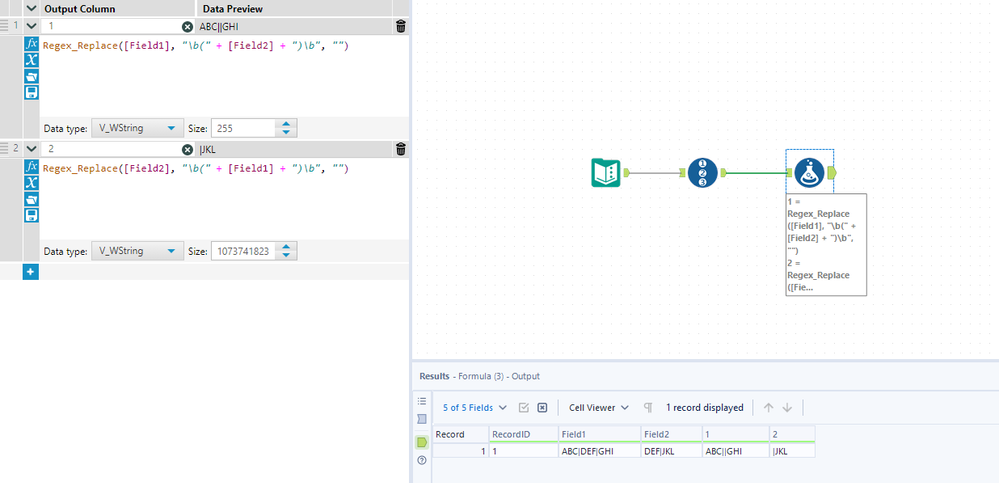
Task: Select output anchor data view in Results
Action: [x=421, y=442]
